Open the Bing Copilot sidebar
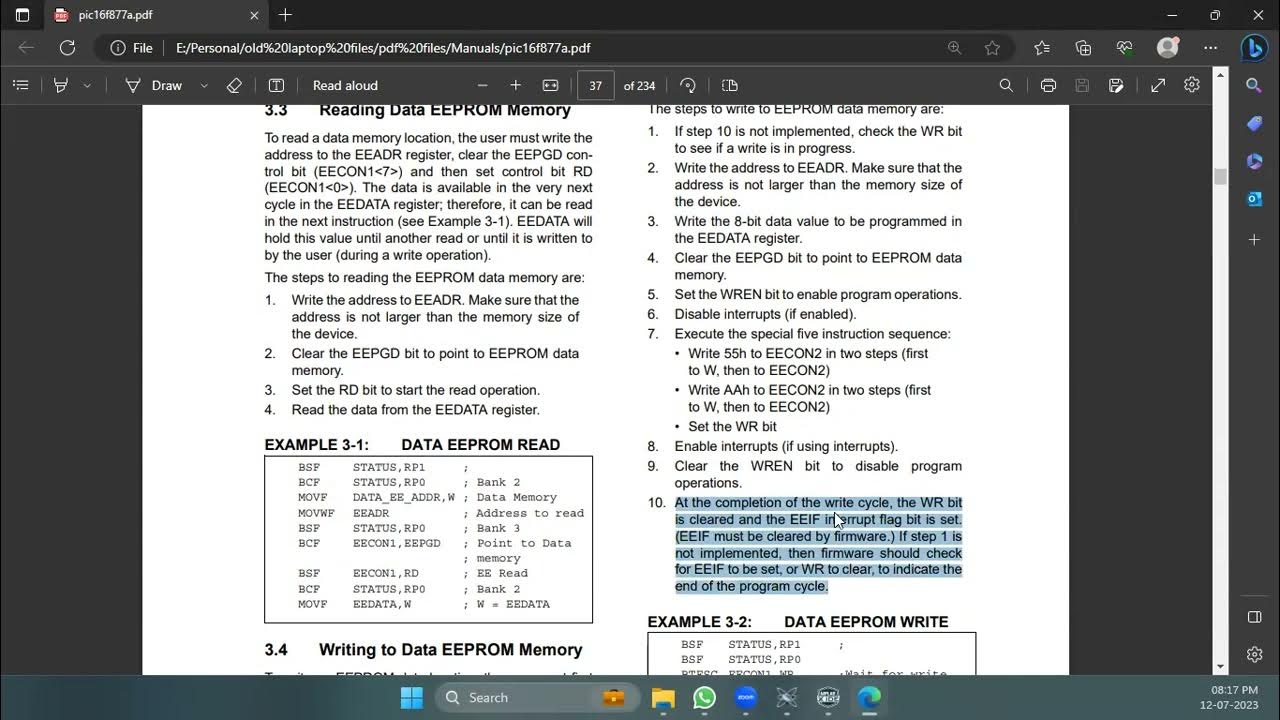Viewport: 1280px width, 720px height. coord(1254,47)
